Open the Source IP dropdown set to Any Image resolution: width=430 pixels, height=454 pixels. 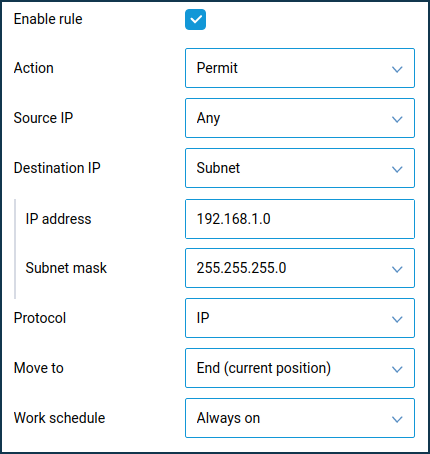coord(300,118)
